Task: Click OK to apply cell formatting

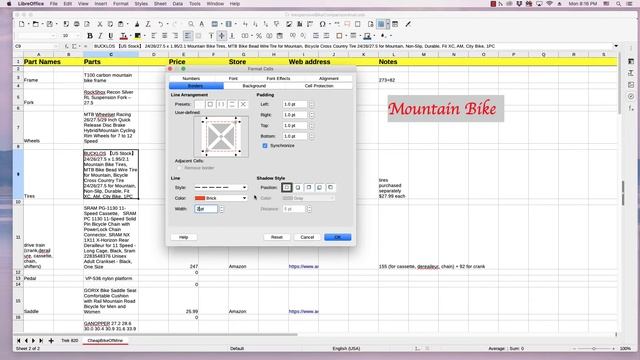Action: click(x=338, y=237)
